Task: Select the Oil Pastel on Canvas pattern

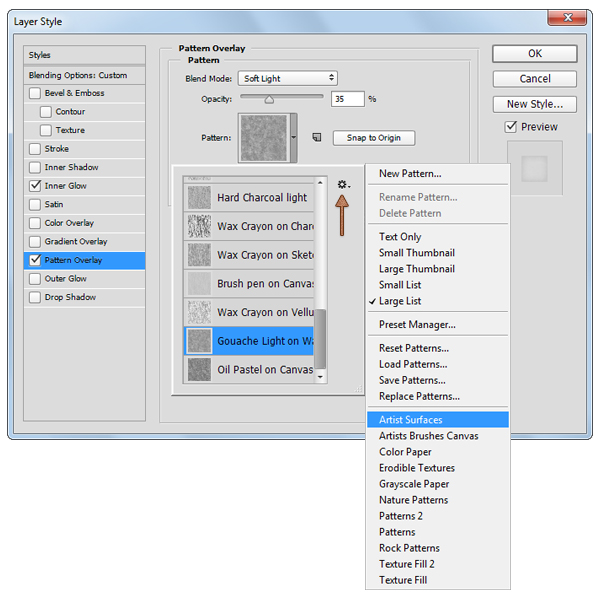Action: (249, 369)
